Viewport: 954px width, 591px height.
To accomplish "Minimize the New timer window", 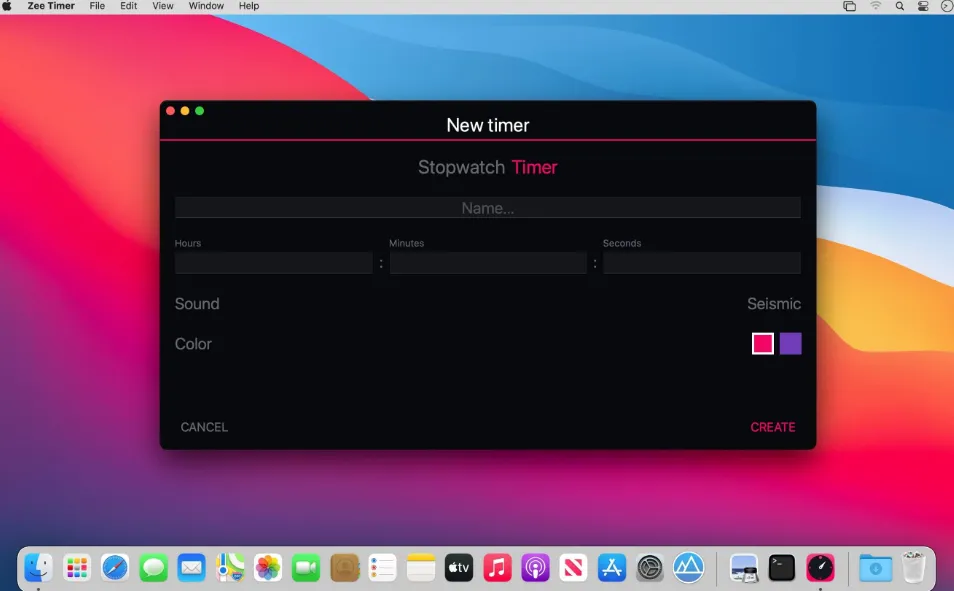I will click(185, 111).
